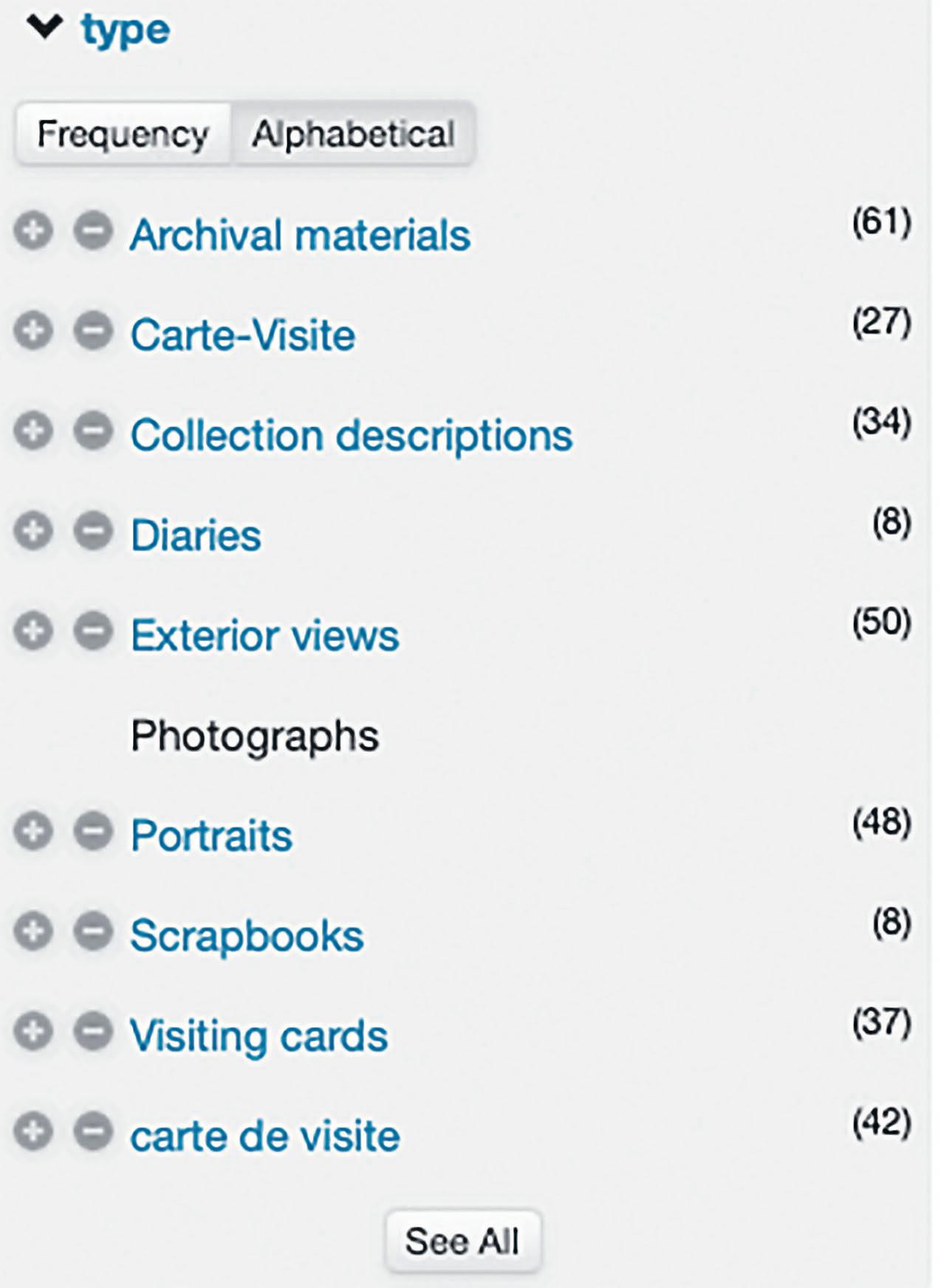Exclude Exterior views with minus icon
The height and width of the screenshot is (1288, 941).
(x=93, y=631)
